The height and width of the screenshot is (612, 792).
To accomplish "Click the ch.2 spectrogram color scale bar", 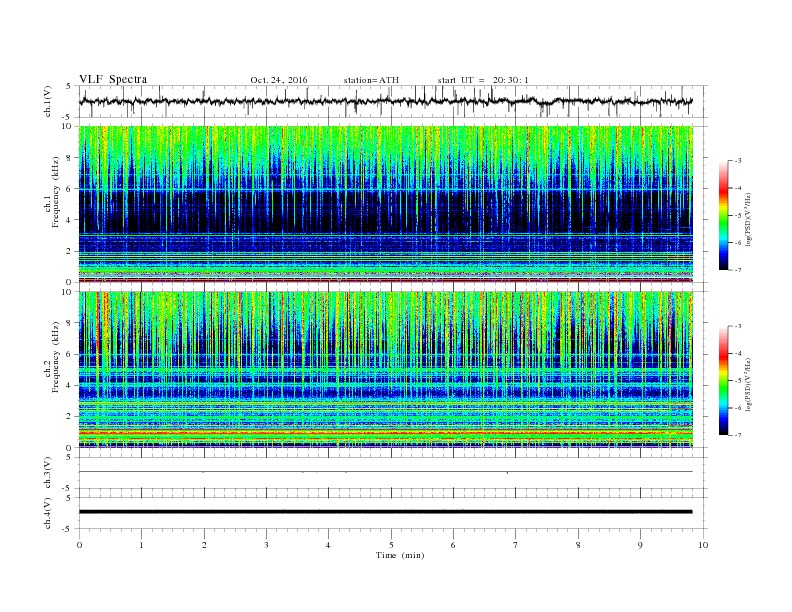I will [723, 380].
